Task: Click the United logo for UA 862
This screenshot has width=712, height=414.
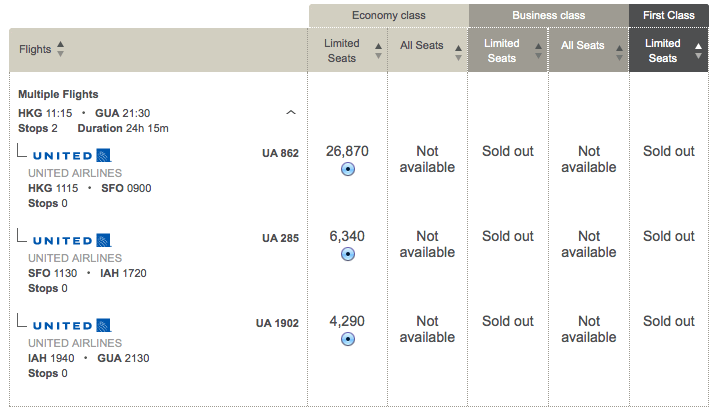Action: point(72,156)
